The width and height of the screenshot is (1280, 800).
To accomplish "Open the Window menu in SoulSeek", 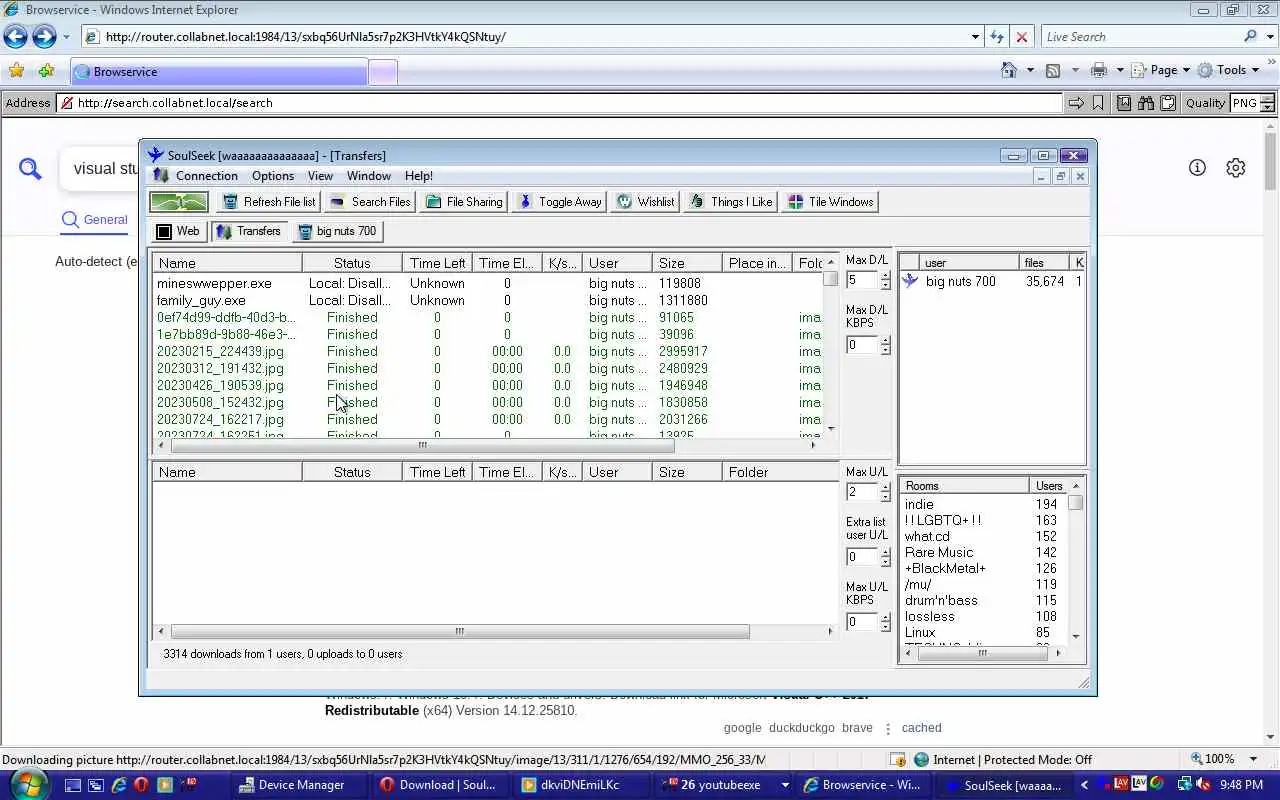I will (369, 176).
